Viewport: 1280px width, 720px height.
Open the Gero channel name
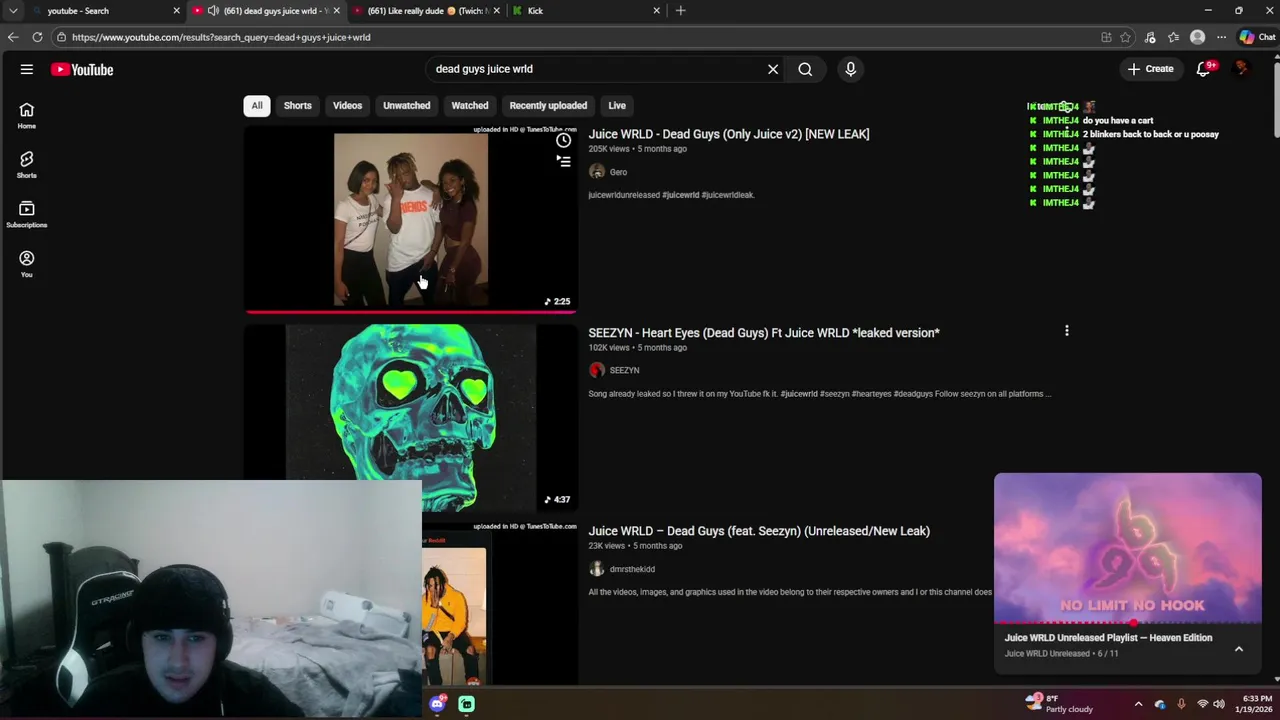click(618, 172)
